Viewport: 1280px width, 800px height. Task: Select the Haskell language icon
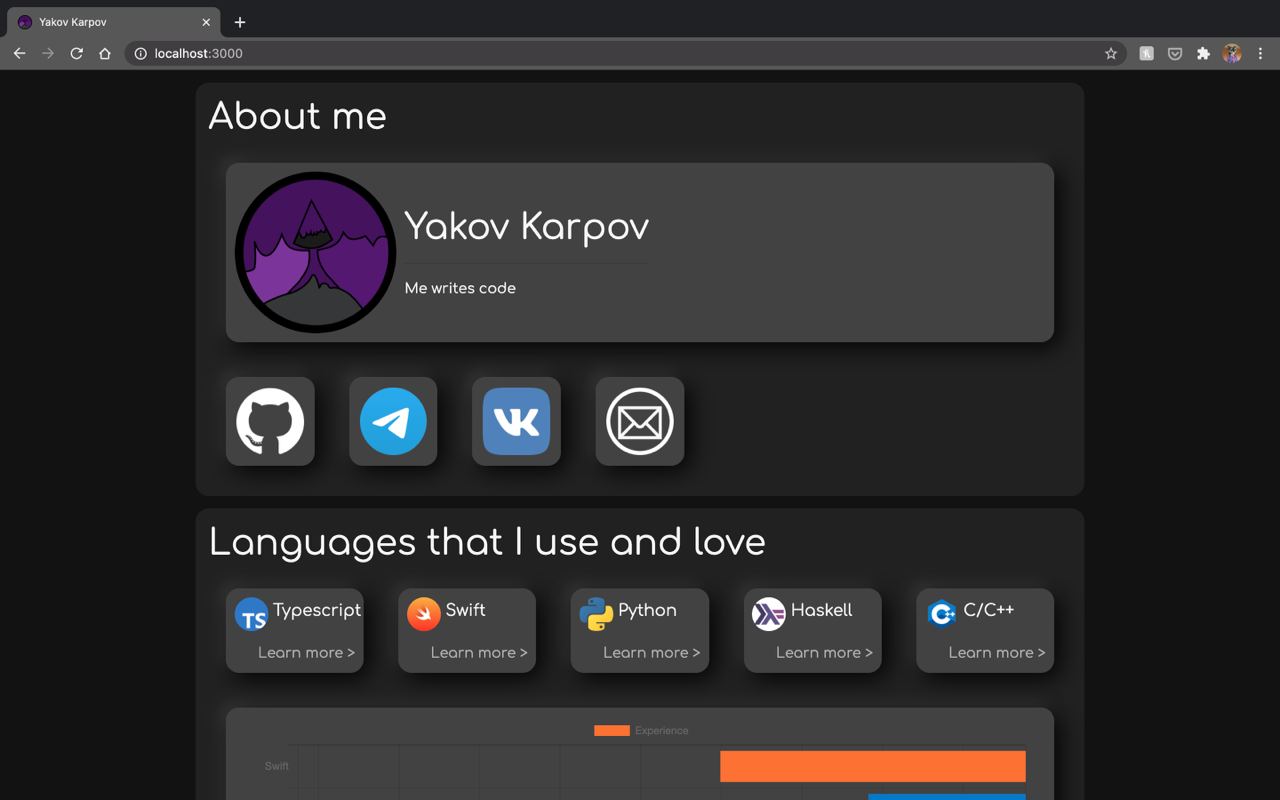769,615
